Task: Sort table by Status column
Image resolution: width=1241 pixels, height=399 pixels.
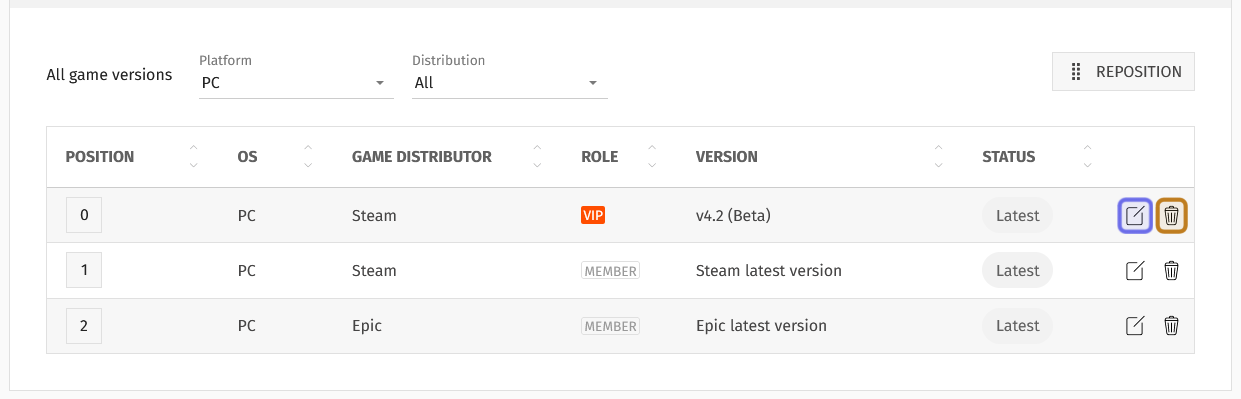Action: 1088,157
